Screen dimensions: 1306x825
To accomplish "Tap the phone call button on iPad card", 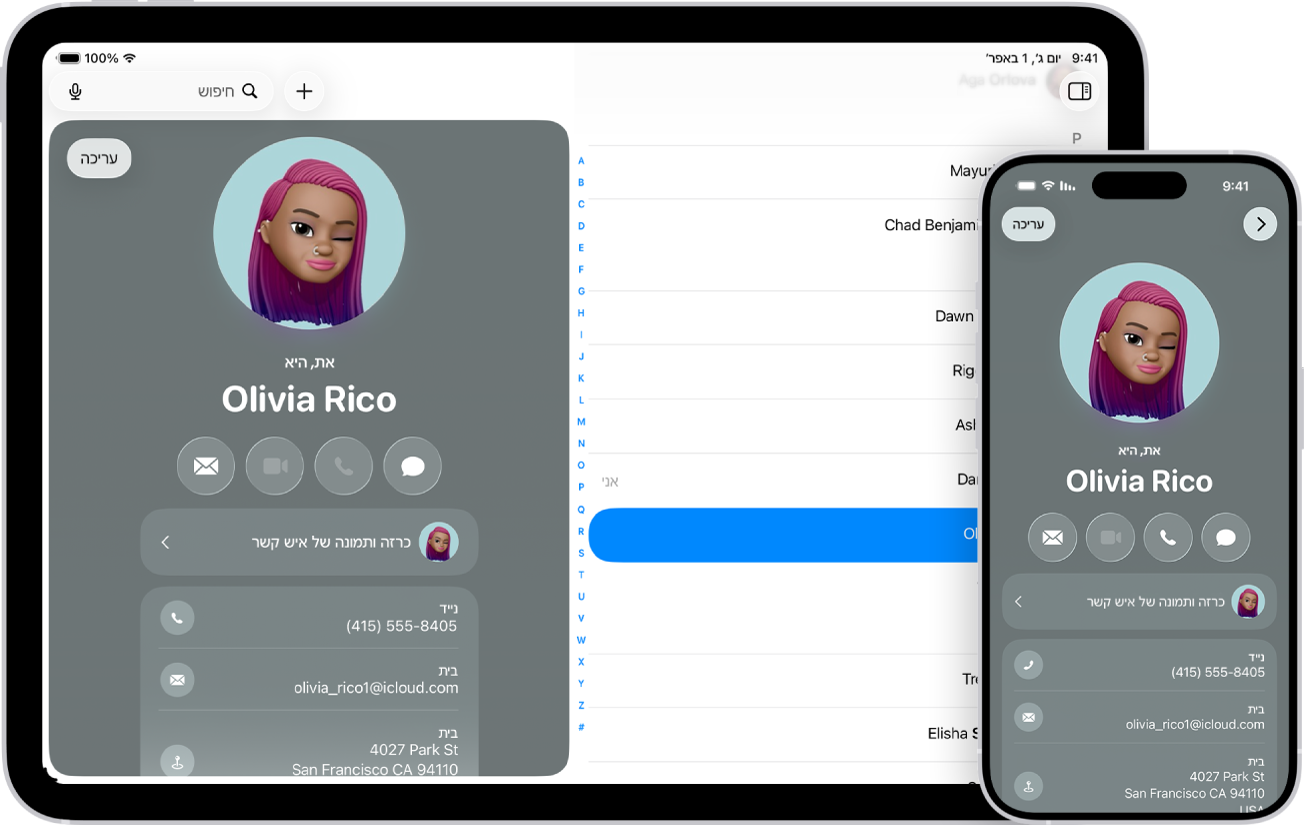I will [344, 466].
